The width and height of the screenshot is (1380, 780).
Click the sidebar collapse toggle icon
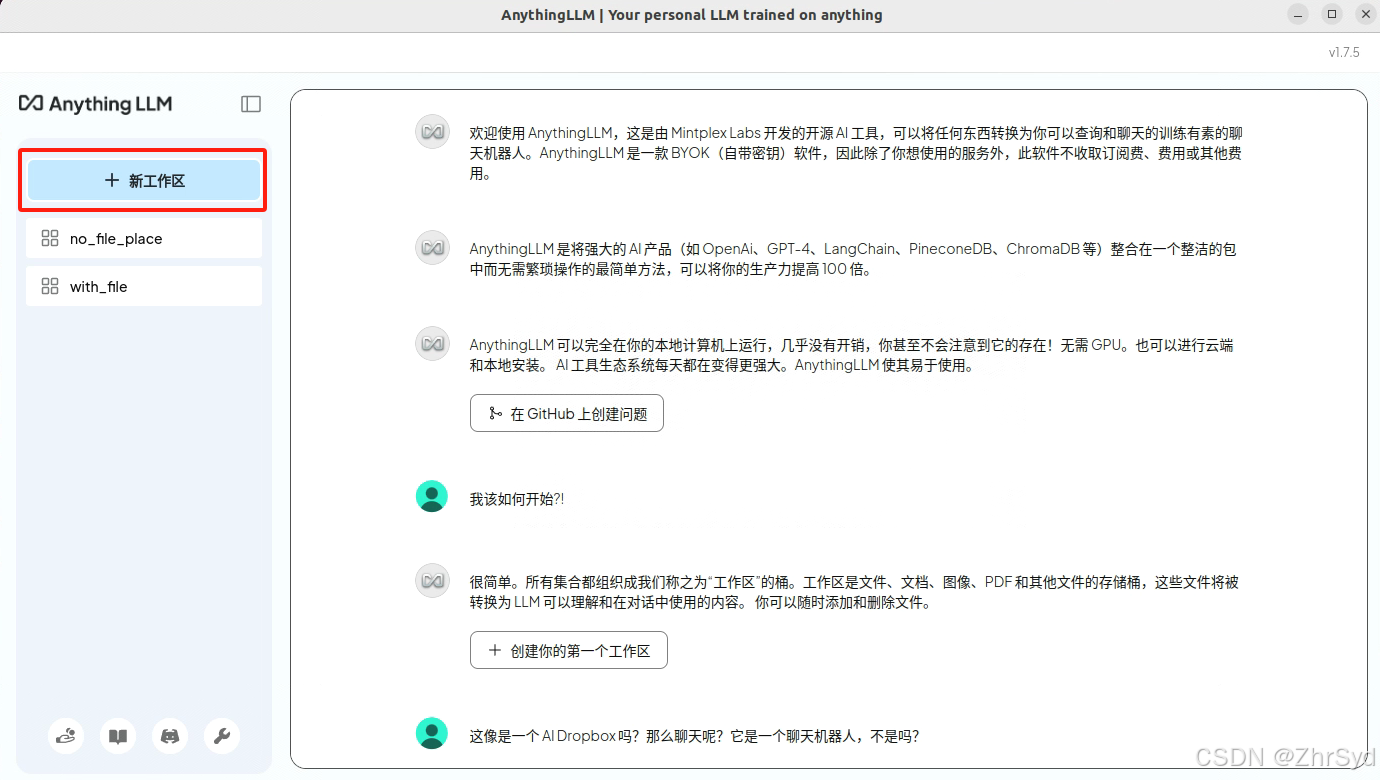[251, 104]
